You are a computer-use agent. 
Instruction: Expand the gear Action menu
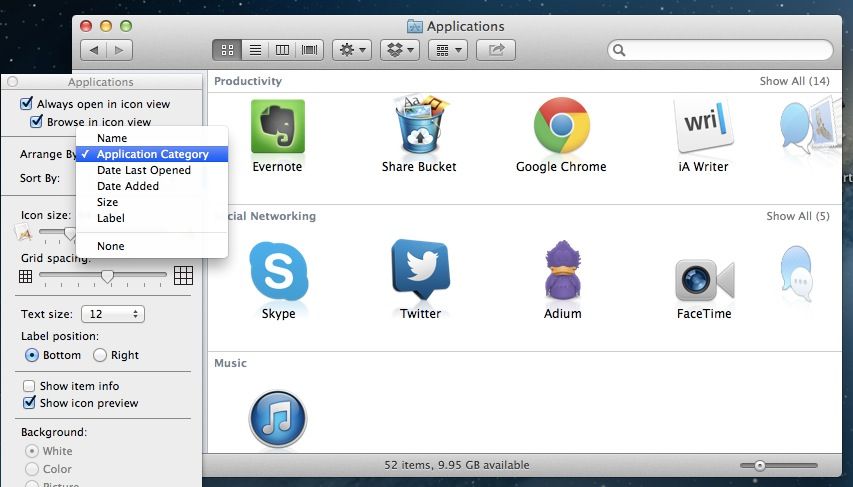(x=351, y=49)
